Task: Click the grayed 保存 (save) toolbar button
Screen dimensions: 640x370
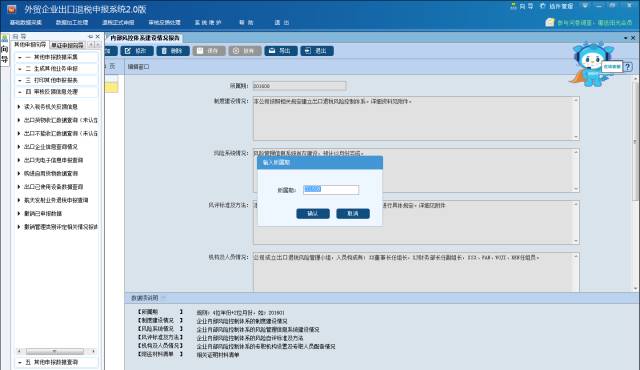Action: click(x=209, y=51)
